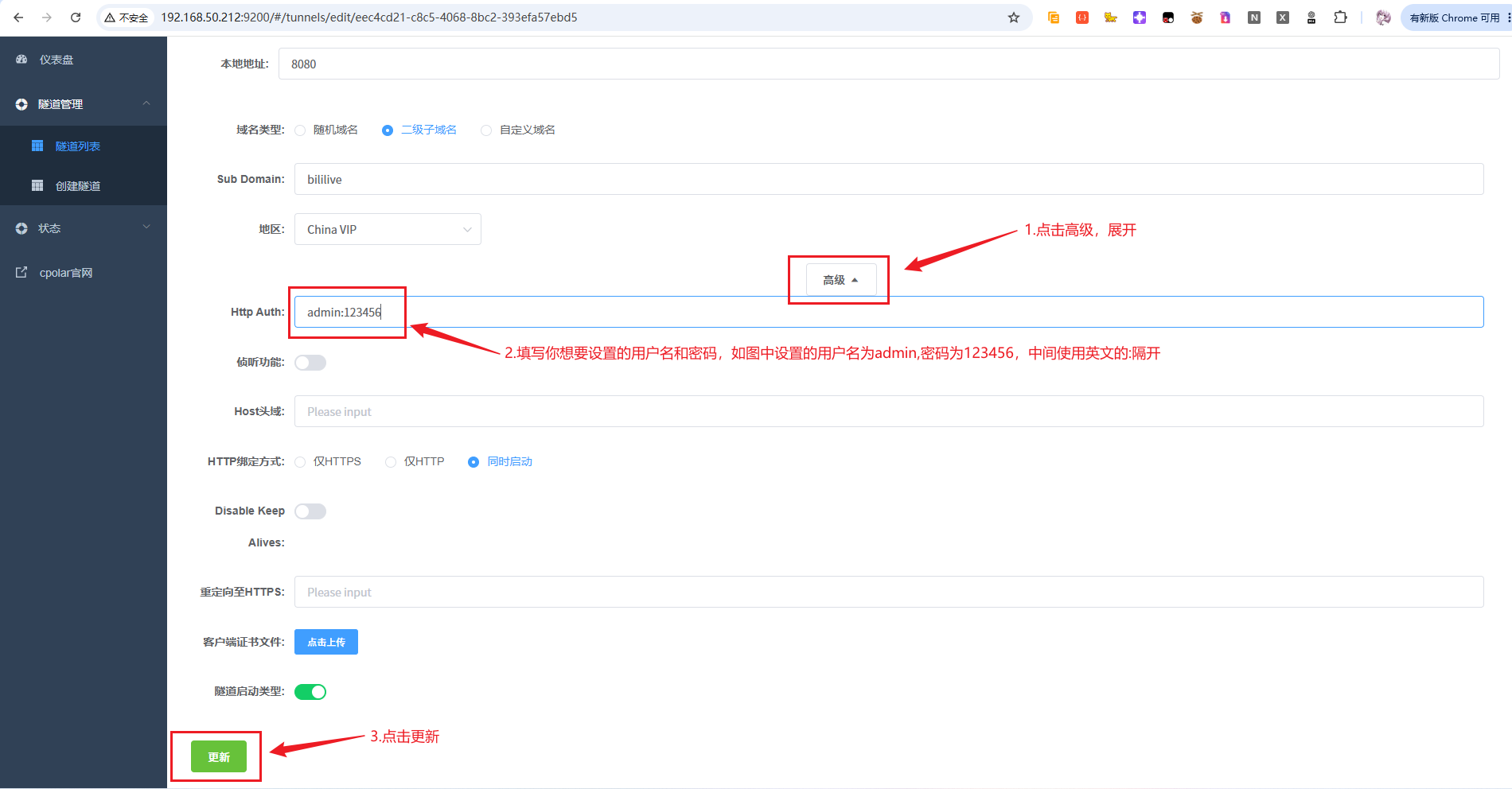The height and width of the screenshot is (789, 1512).
Task: Click the 本地地址 field with 8080
Action: tap(889, 64)
